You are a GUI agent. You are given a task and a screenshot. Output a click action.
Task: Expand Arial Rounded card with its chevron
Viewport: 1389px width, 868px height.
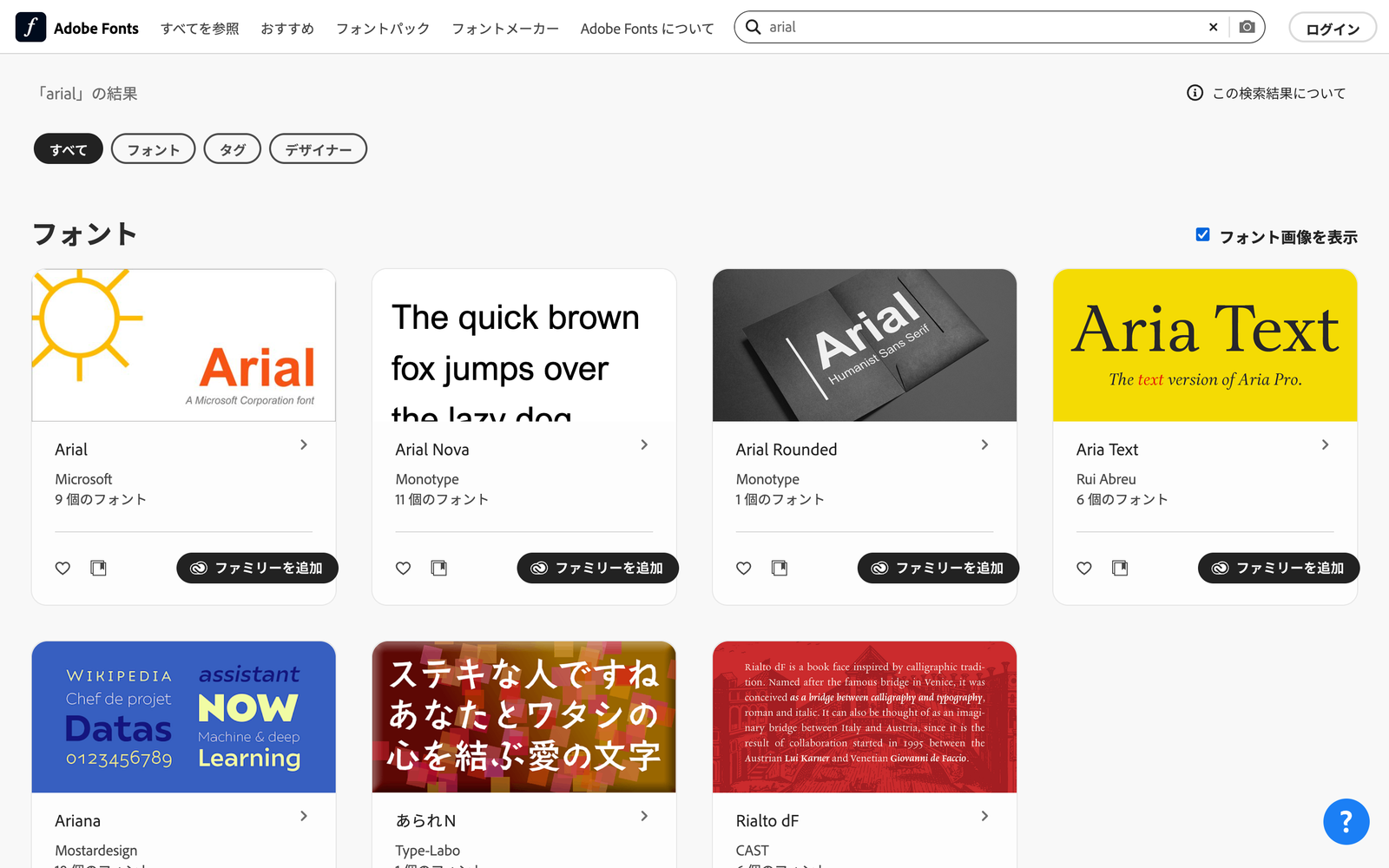click(x=984, y=444)
